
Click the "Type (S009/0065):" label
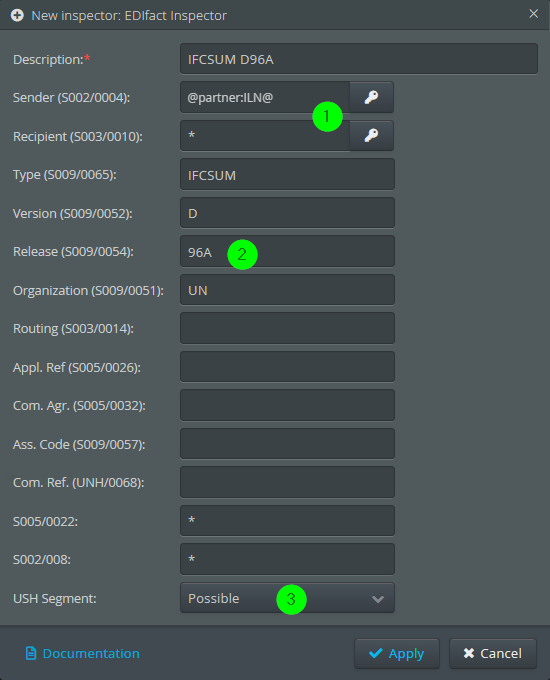pos(65,175)
